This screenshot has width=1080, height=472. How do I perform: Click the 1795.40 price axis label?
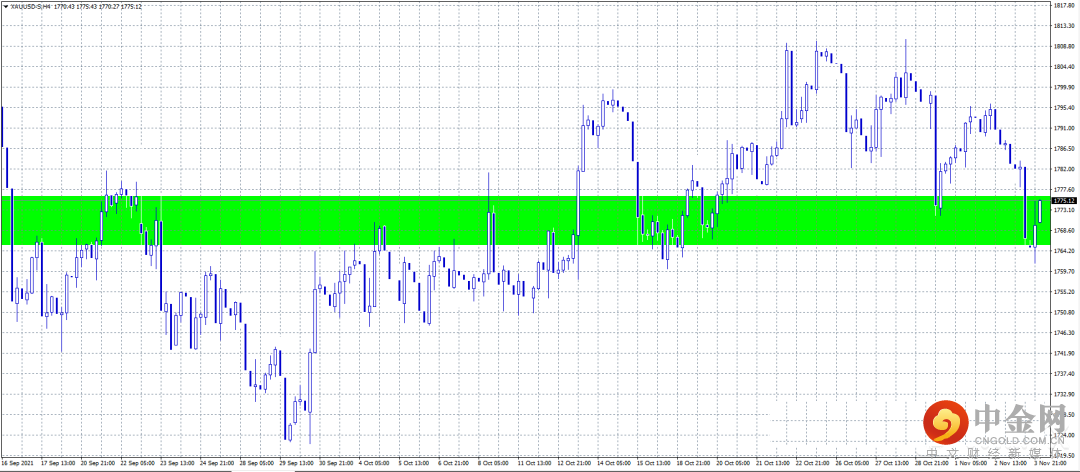tap(1066, 107)
